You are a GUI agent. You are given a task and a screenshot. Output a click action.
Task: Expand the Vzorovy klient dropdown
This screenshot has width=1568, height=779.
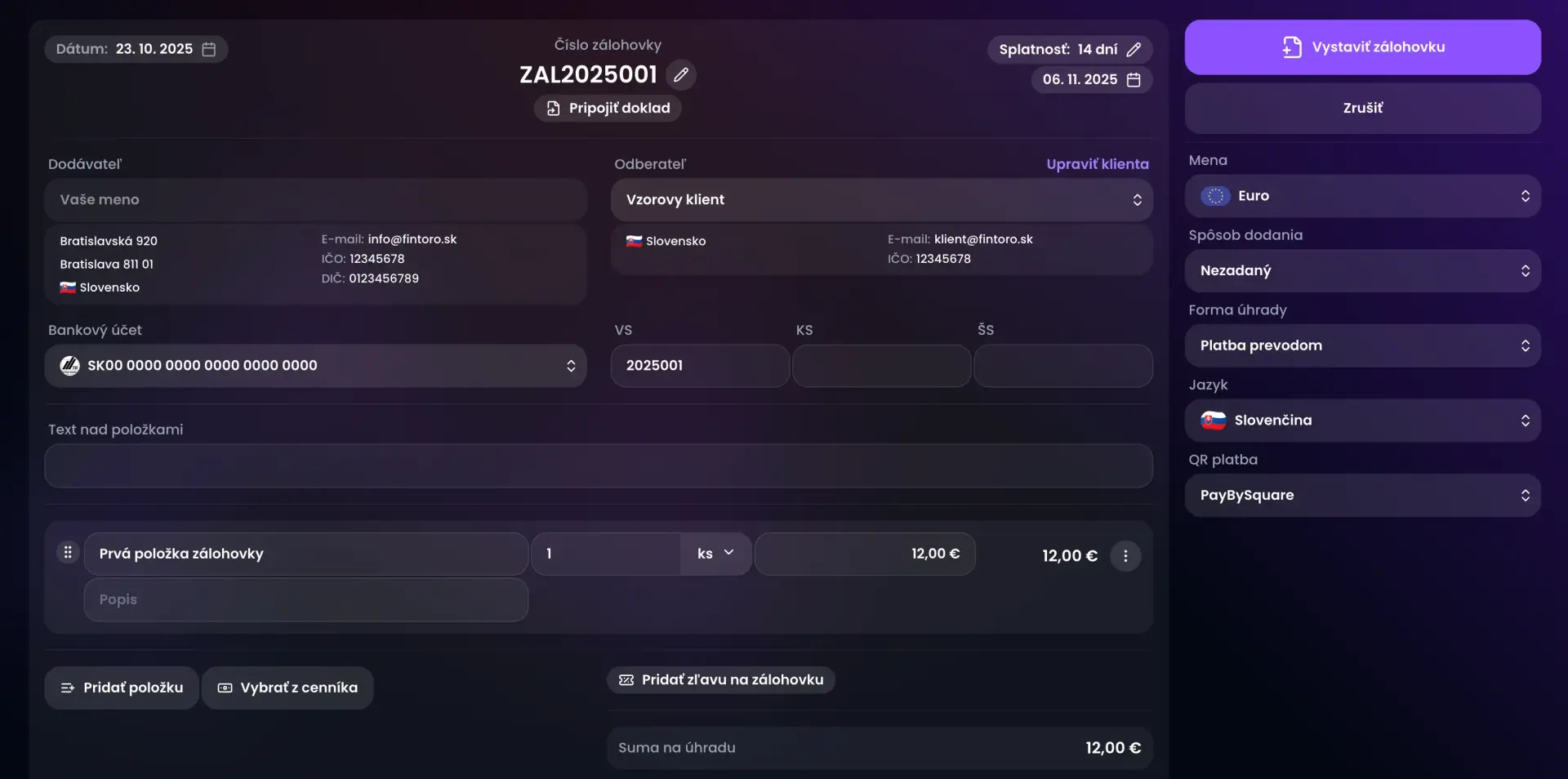click(881, 200)
